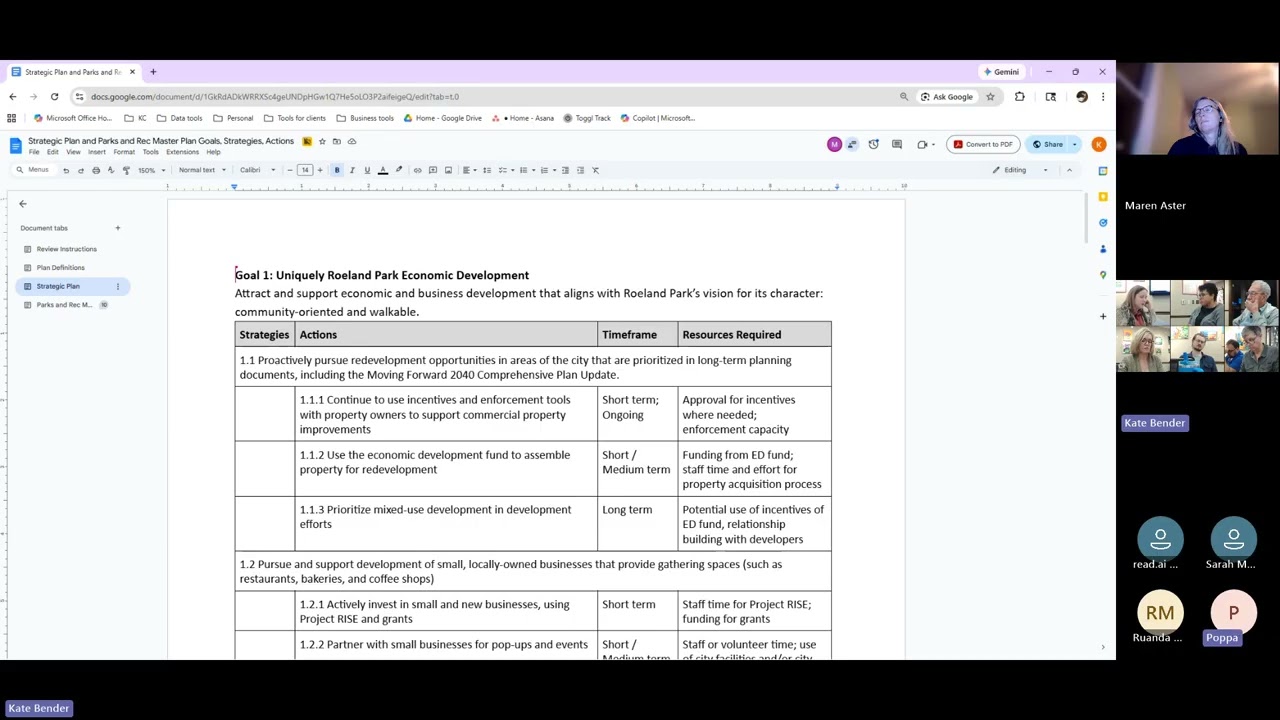Open the text color picker
1280x720 pixels.
coord(382,170)
